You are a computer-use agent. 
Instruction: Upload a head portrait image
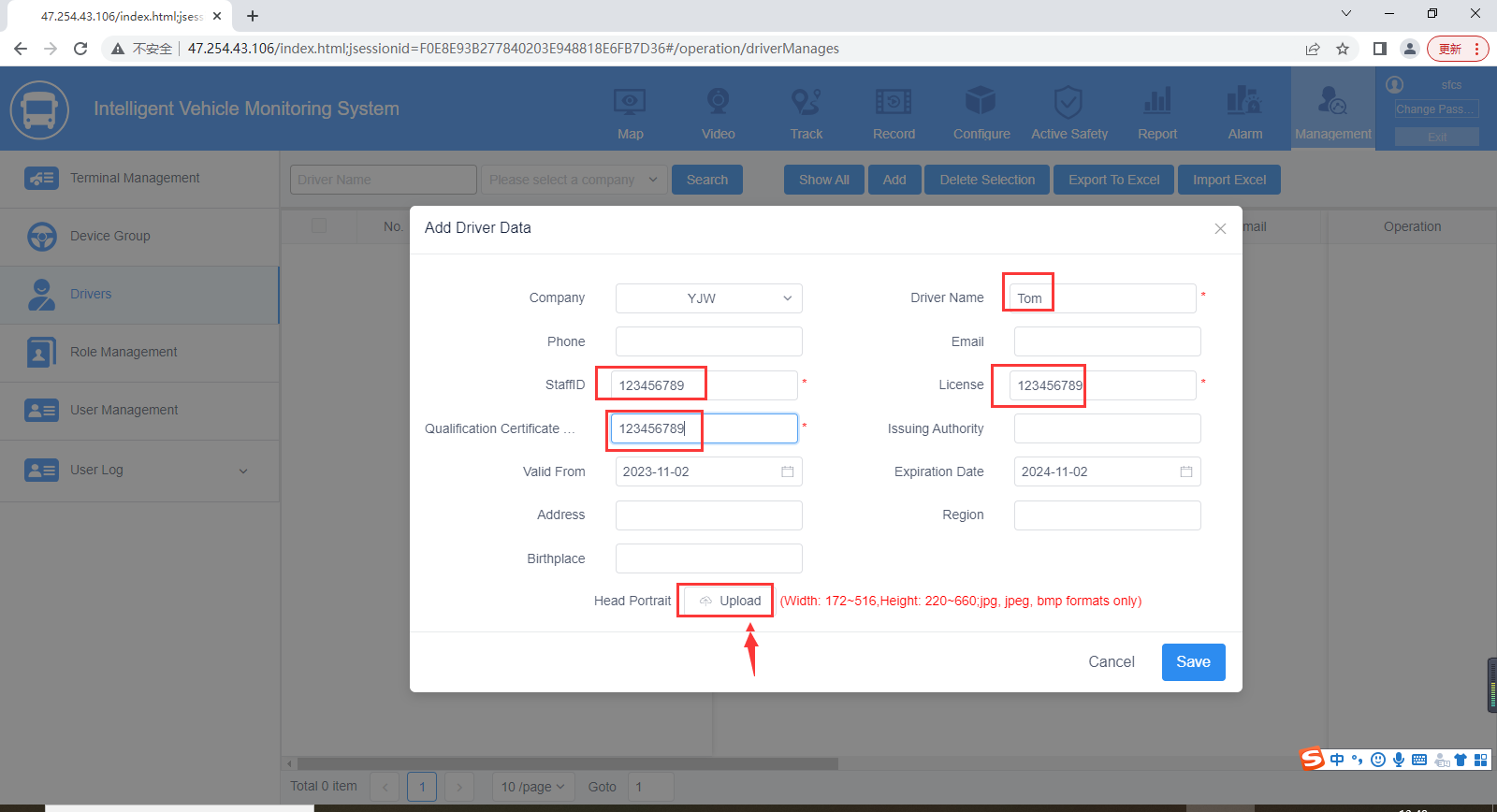pyautogui.click(x=728, y=601)
